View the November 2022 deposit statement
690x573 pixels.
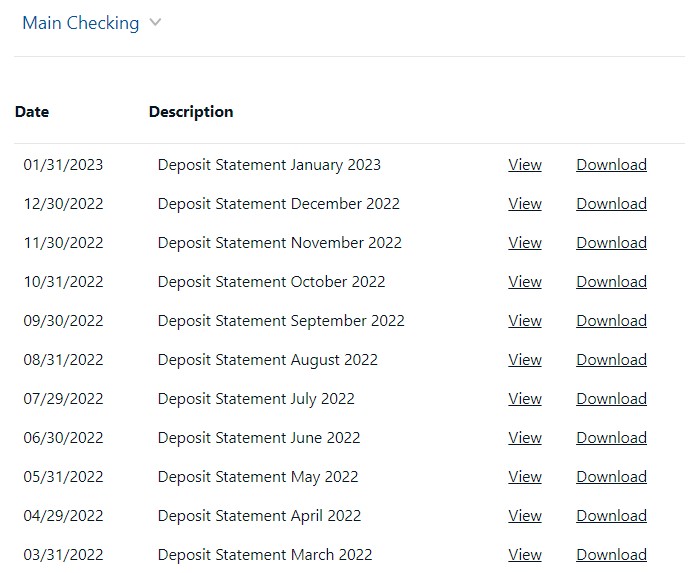525,242
